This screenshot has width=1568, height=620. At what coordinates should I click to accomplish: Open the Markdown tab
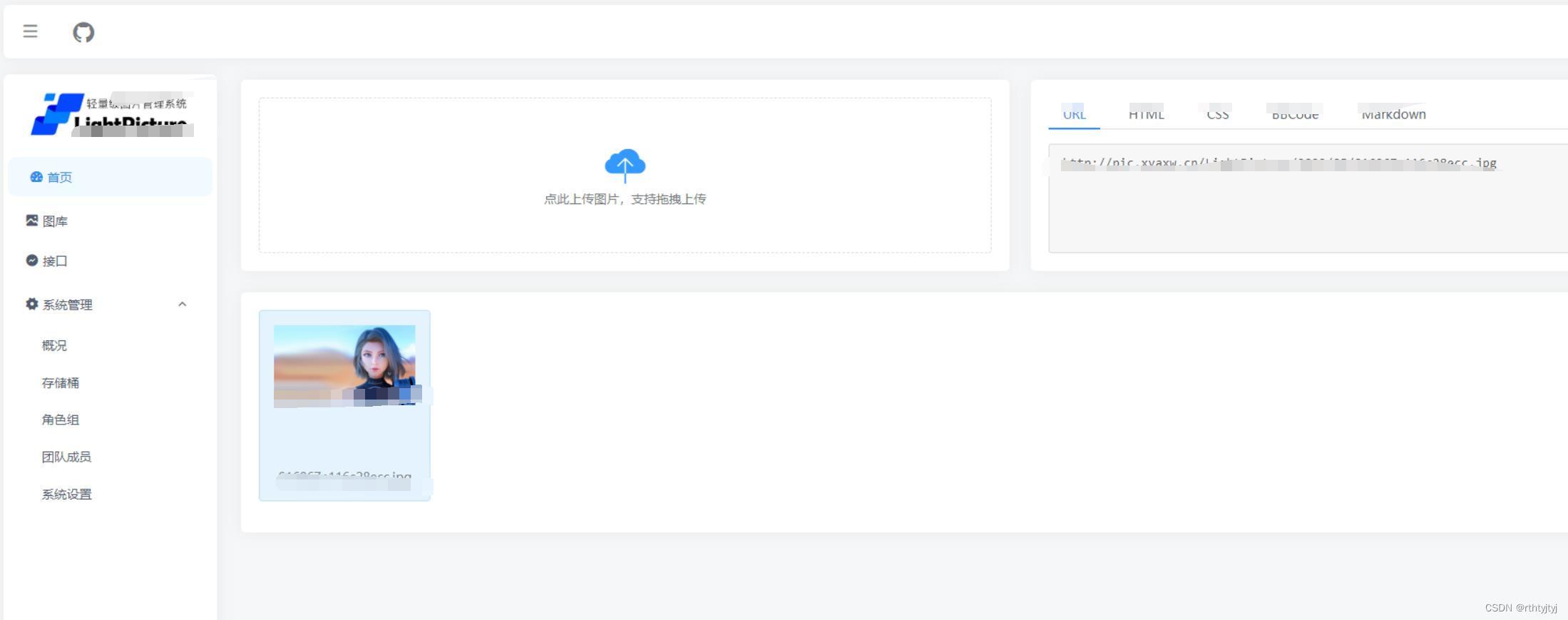coord(1393,114)
